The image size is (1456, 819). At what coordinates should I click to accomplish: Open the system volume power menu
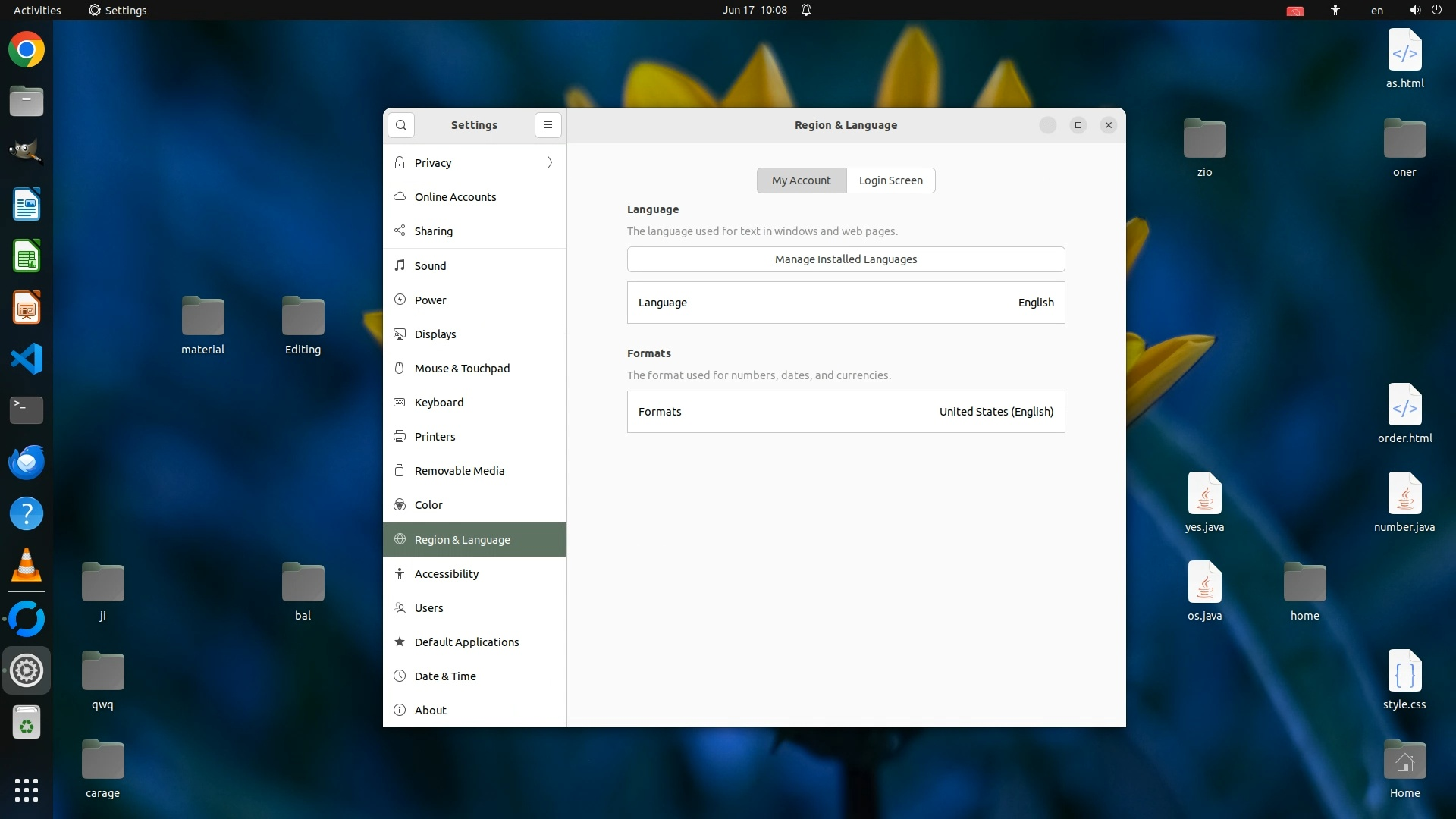pyautogui.click(x=1425, y=11)
